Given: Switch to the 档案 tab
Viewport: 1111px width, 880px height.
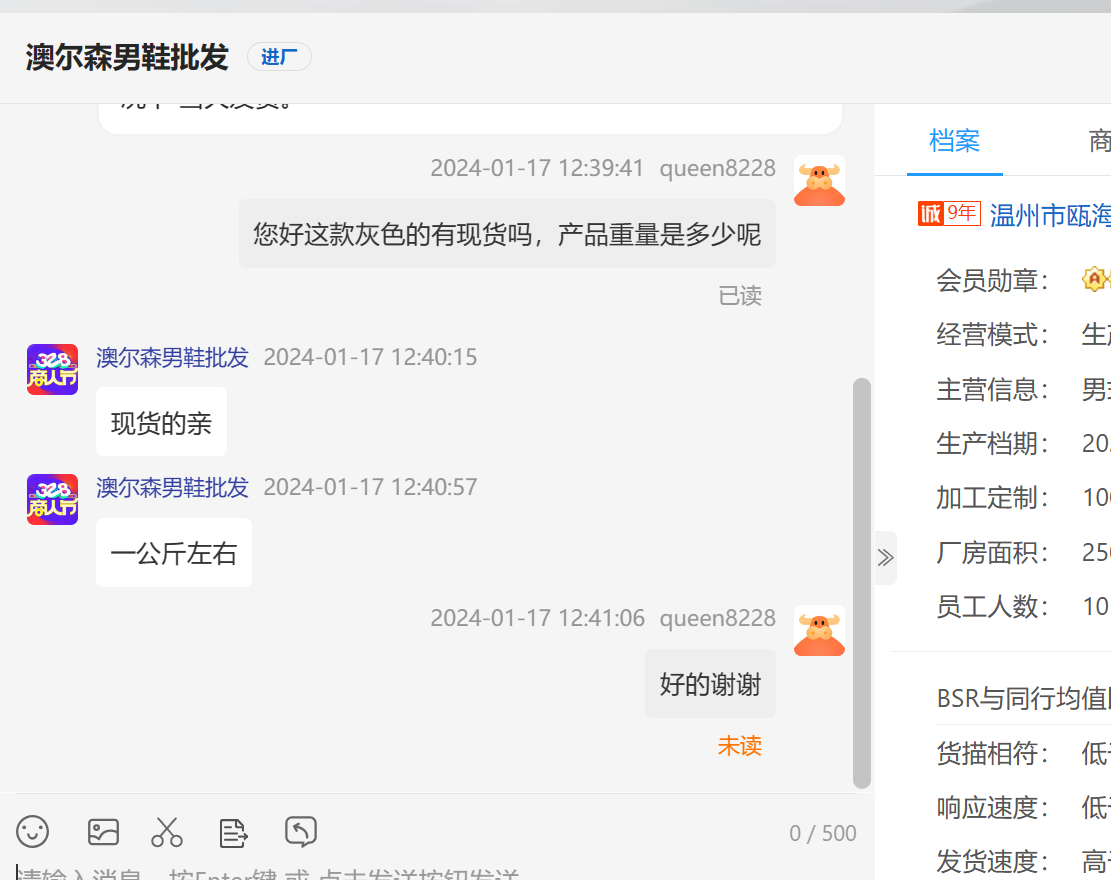Looking at the screenshot, I should 954,141.
